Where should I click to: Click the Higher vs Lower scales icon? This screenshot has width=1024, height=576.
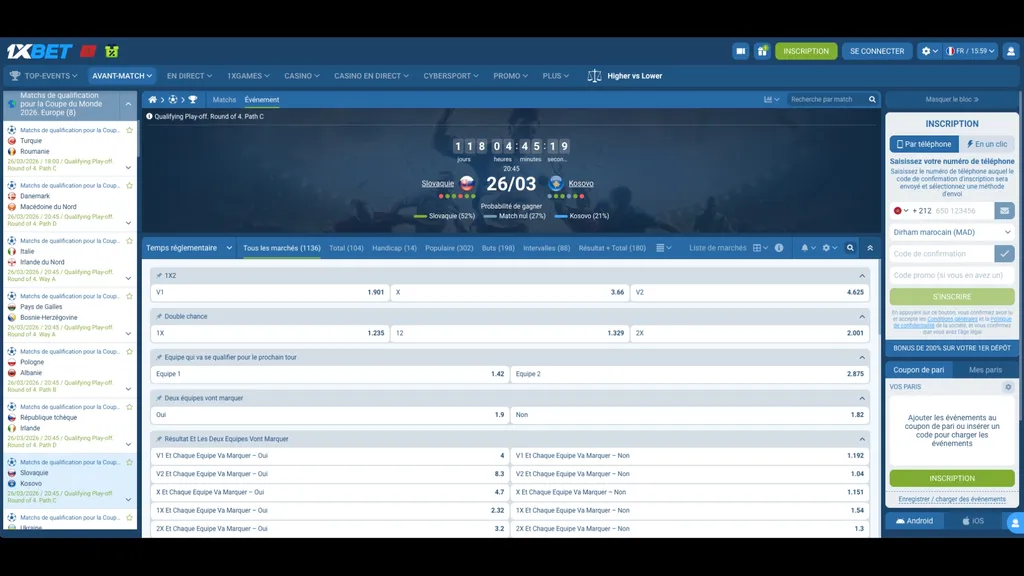point(595,76)
